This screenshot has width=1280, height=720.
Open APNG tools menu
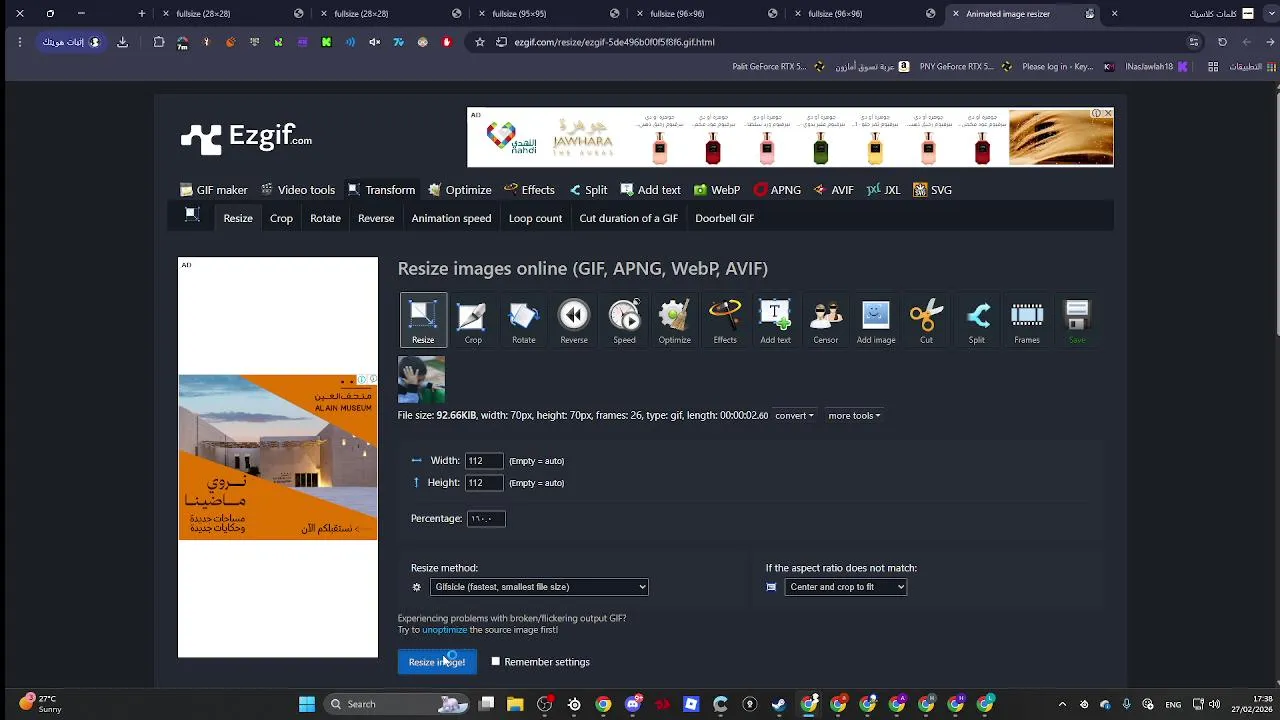[x=777, y=190]
